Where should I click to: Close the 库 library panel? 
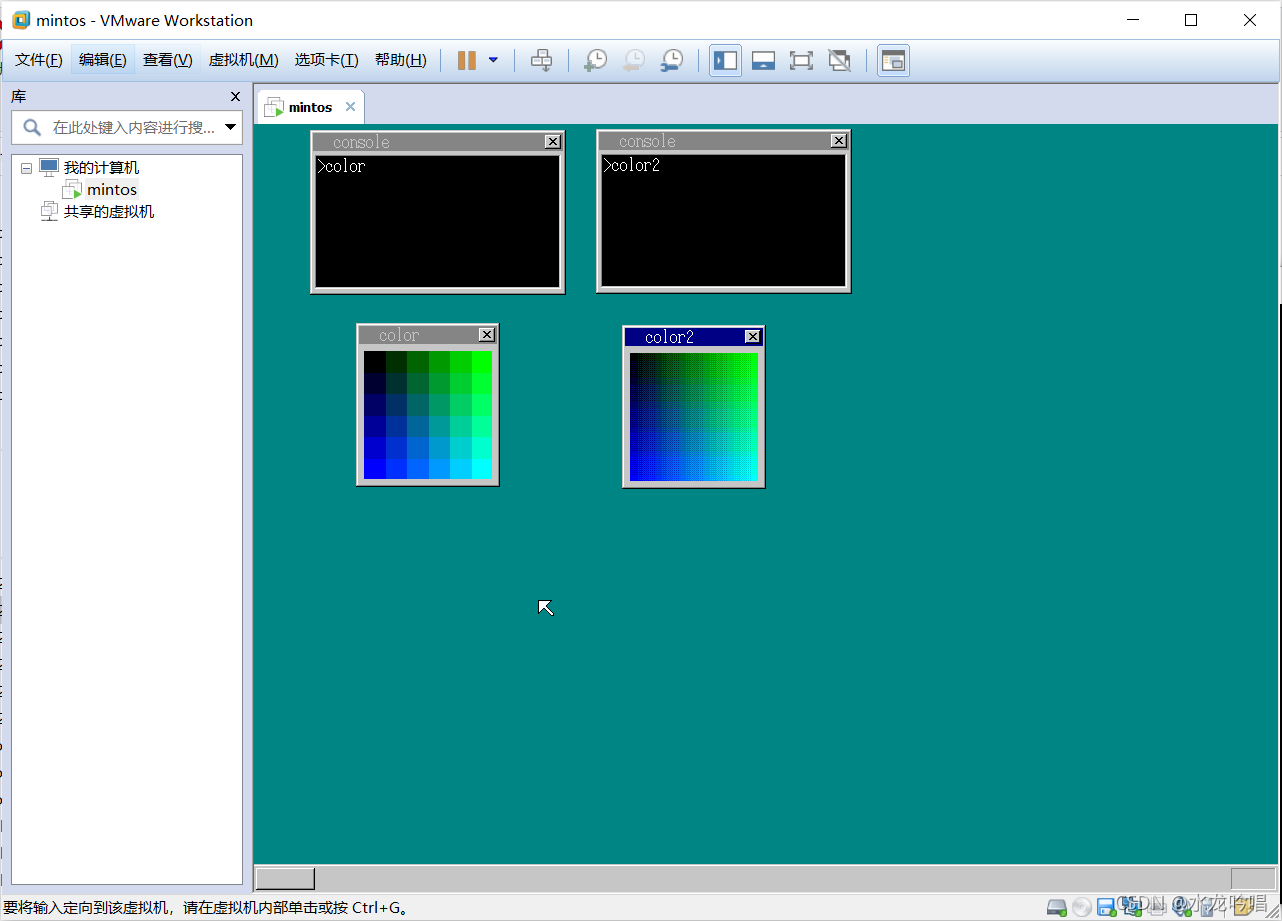235,96
